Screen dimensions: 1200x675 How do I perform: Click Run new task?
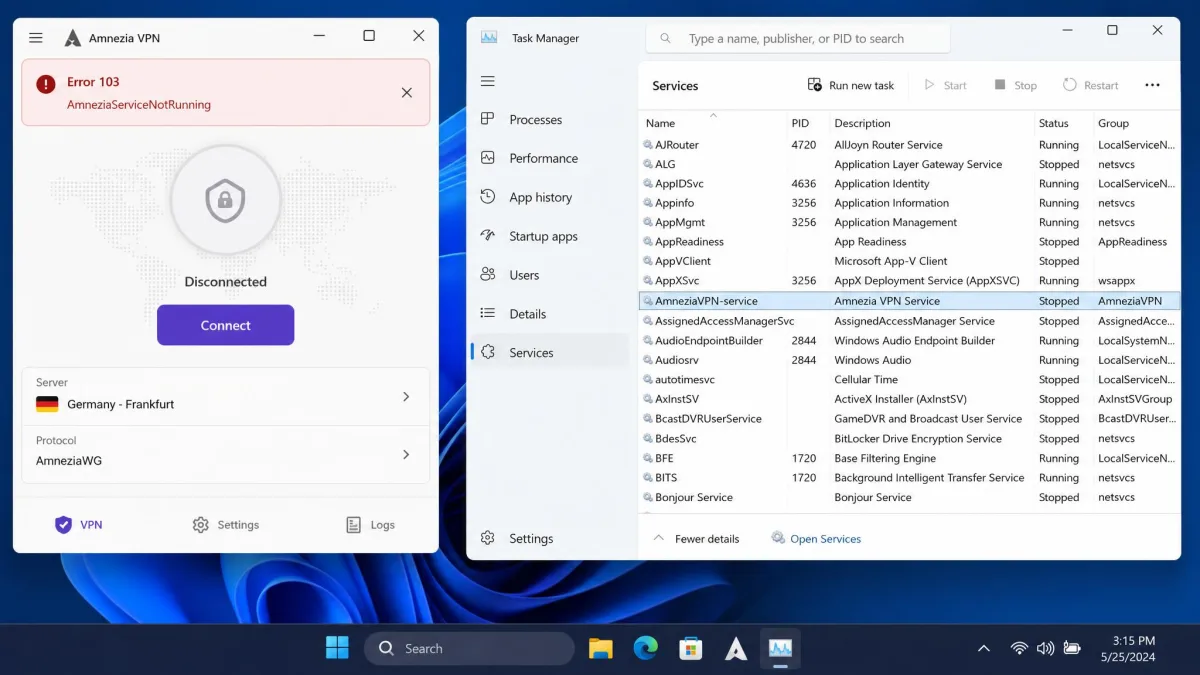click(850, 85)
